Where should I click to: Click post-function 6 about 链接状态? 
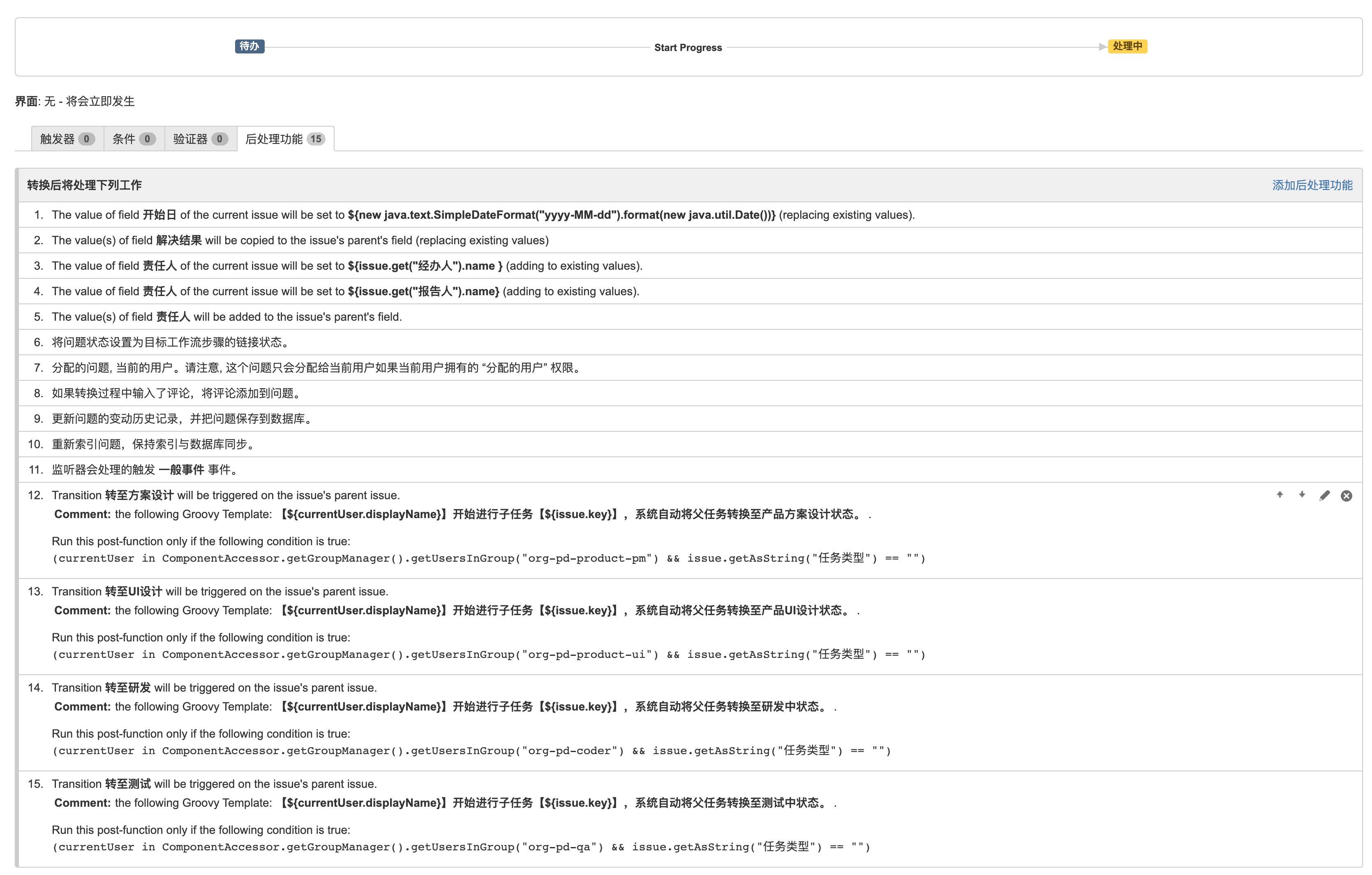pos(171,342)
